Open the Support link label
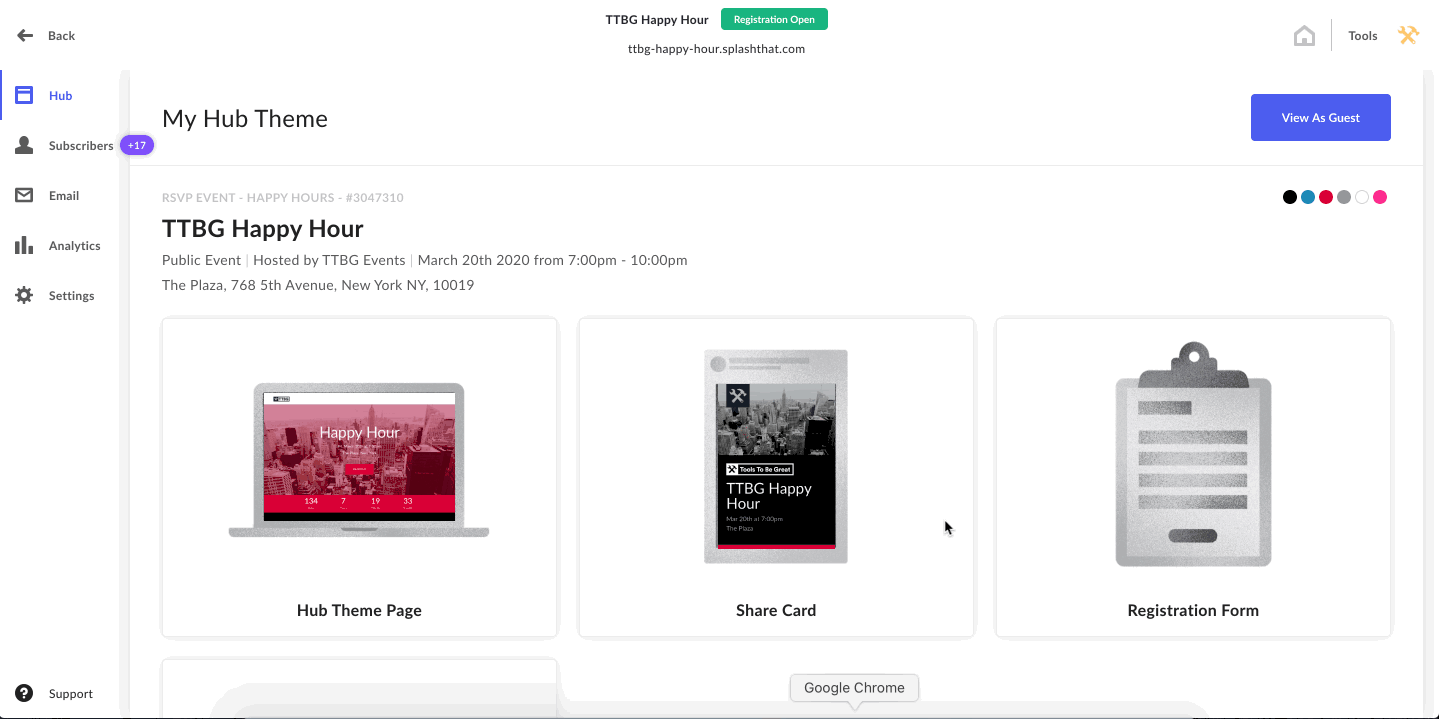1439x719 pixels. [x=71, y=694]
